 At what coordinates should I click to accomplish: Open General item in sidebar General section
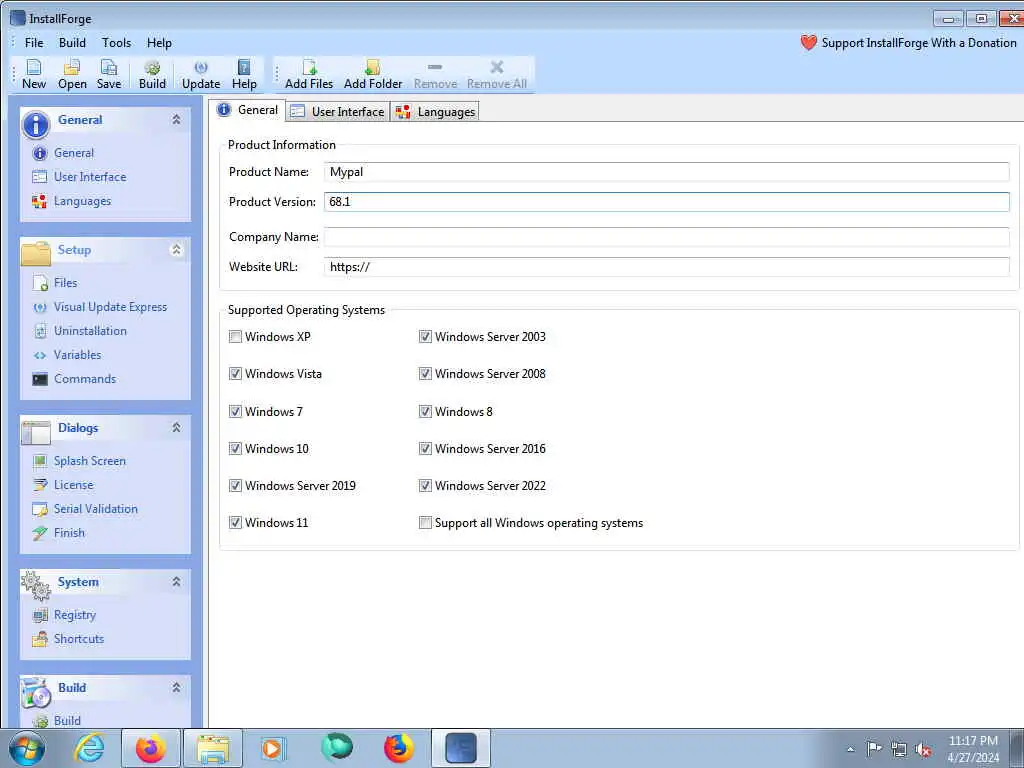click(x=63, y=153)
